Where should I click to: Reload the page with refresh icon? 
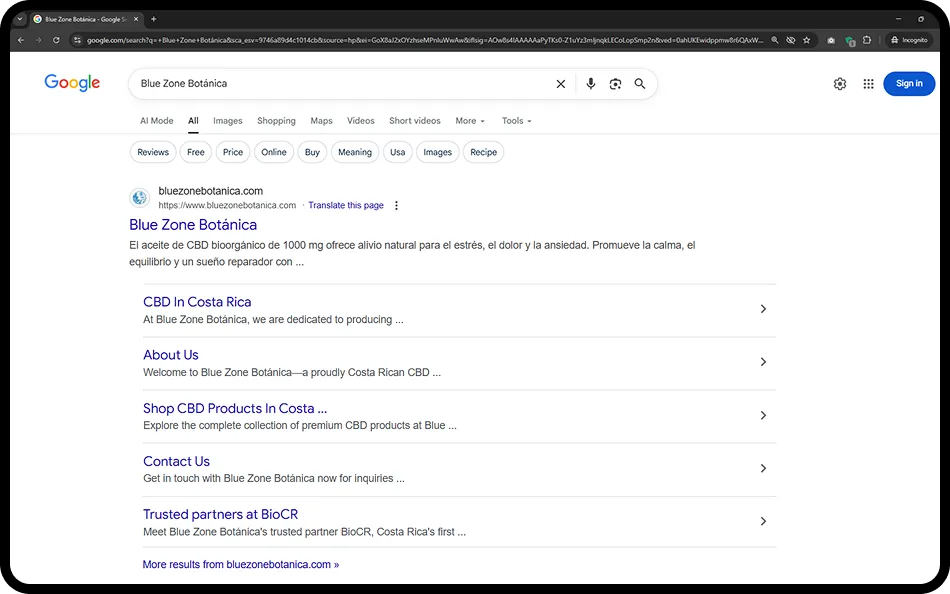(x=56, y=40)
